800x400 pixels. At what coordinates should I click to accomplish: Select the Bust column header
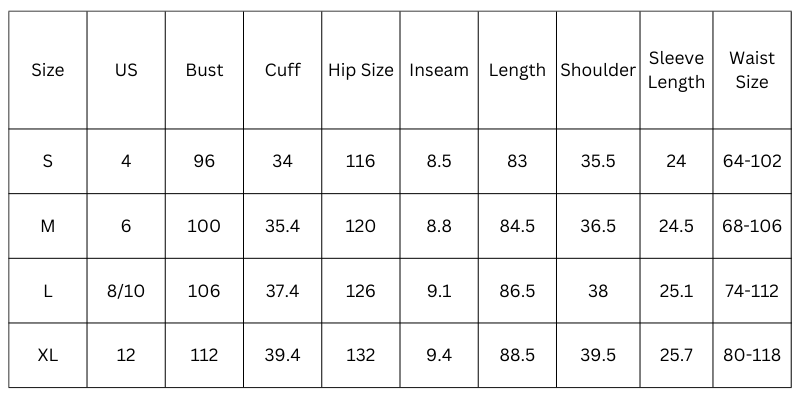click(204, 70)
